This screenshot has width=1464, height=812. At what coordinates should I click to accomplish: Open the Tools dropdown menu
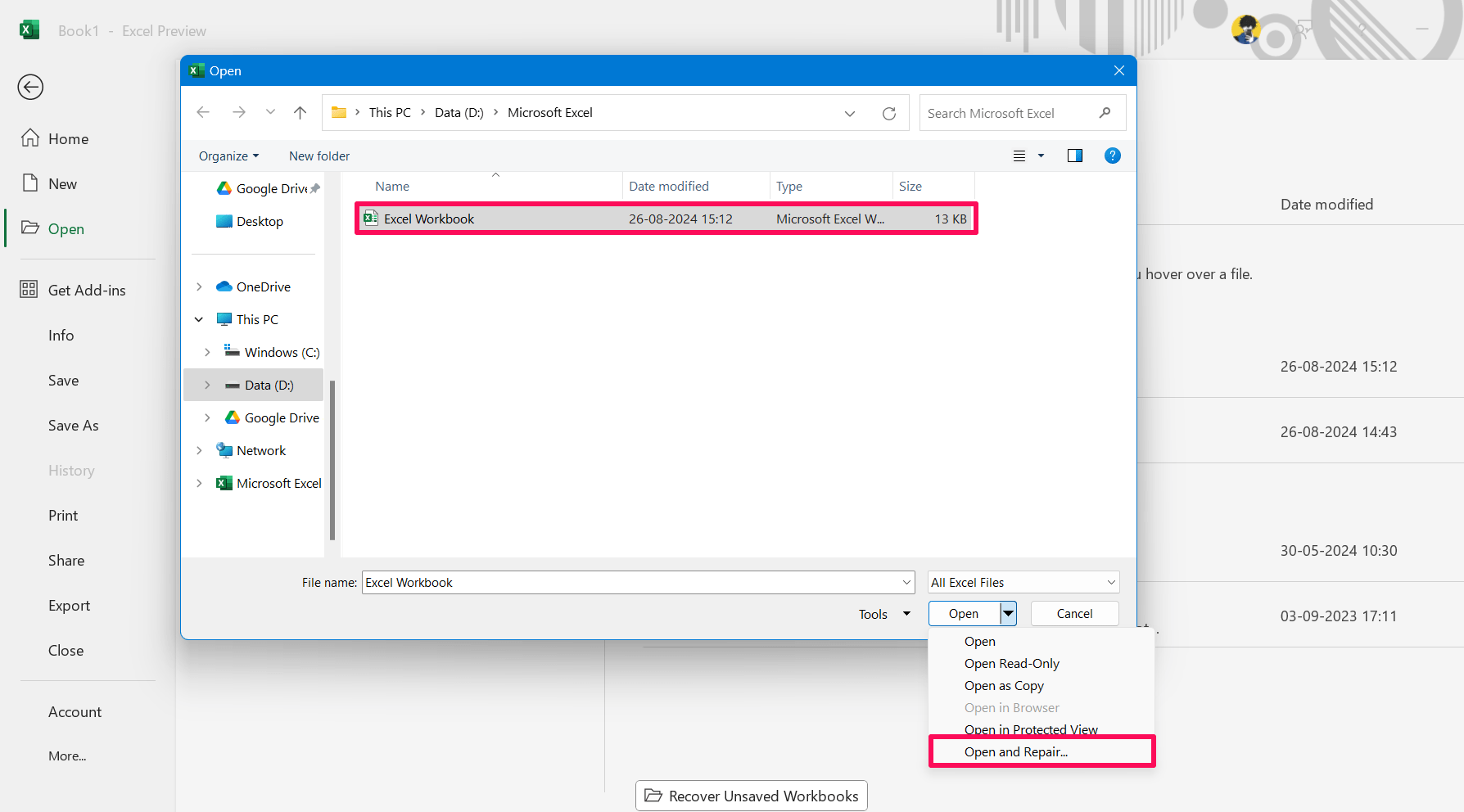(x=884, y=614)
